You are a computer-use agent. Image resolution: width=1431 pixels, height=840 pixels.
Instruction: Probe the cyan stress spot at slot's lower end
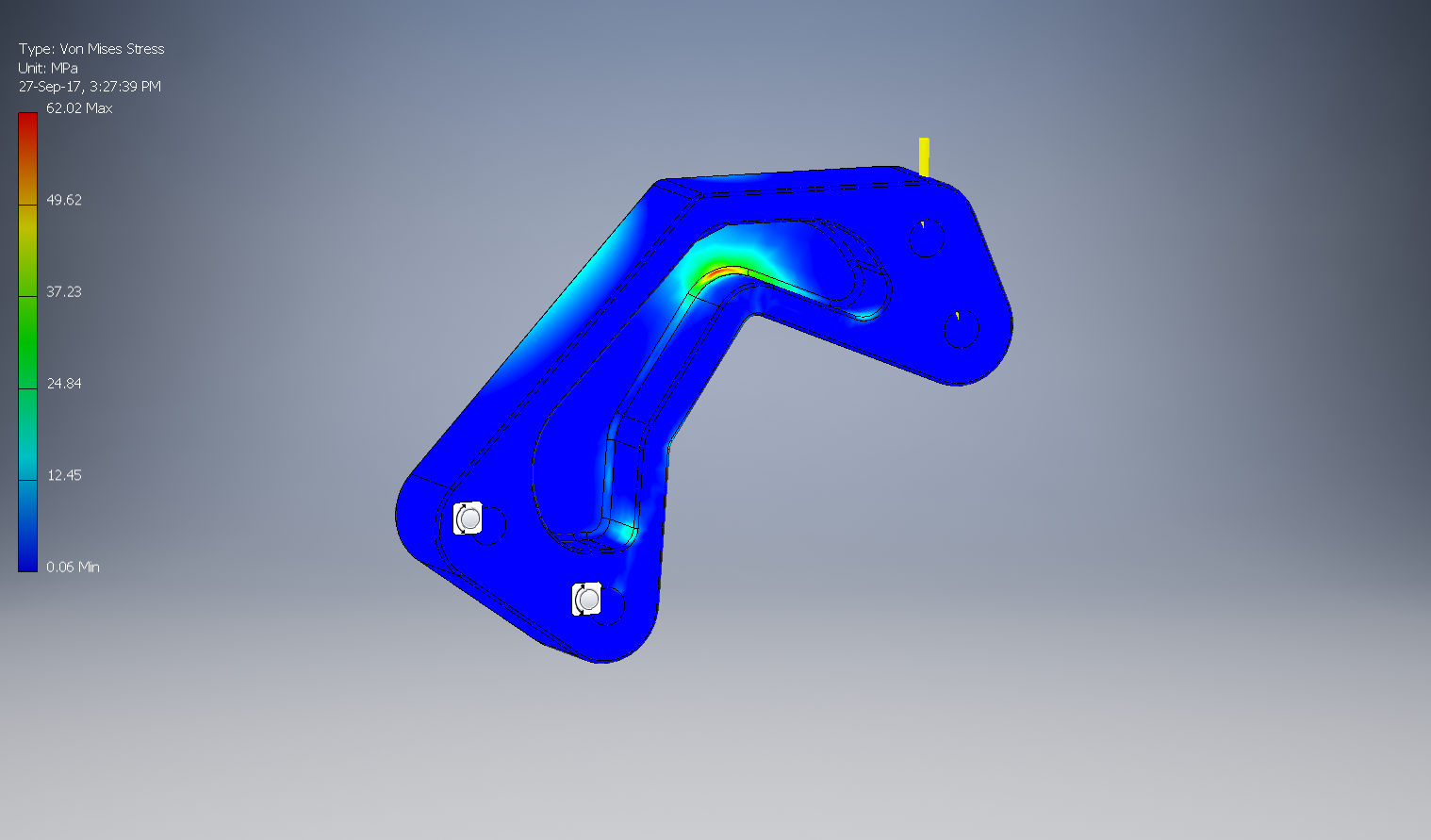[x=619, y=534]
